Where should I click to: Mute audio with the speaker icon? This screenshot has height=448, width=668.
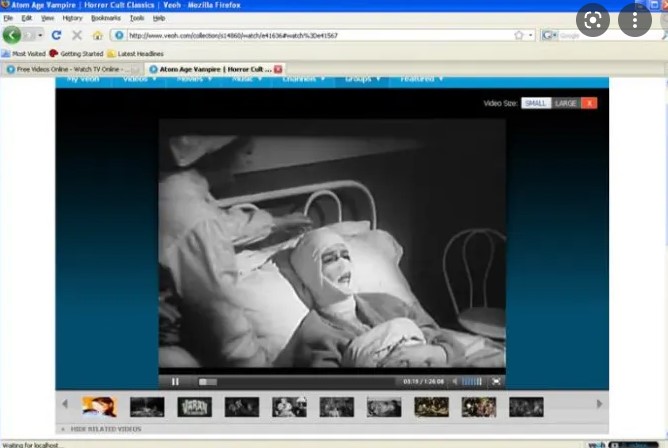[x=455, y=382]
